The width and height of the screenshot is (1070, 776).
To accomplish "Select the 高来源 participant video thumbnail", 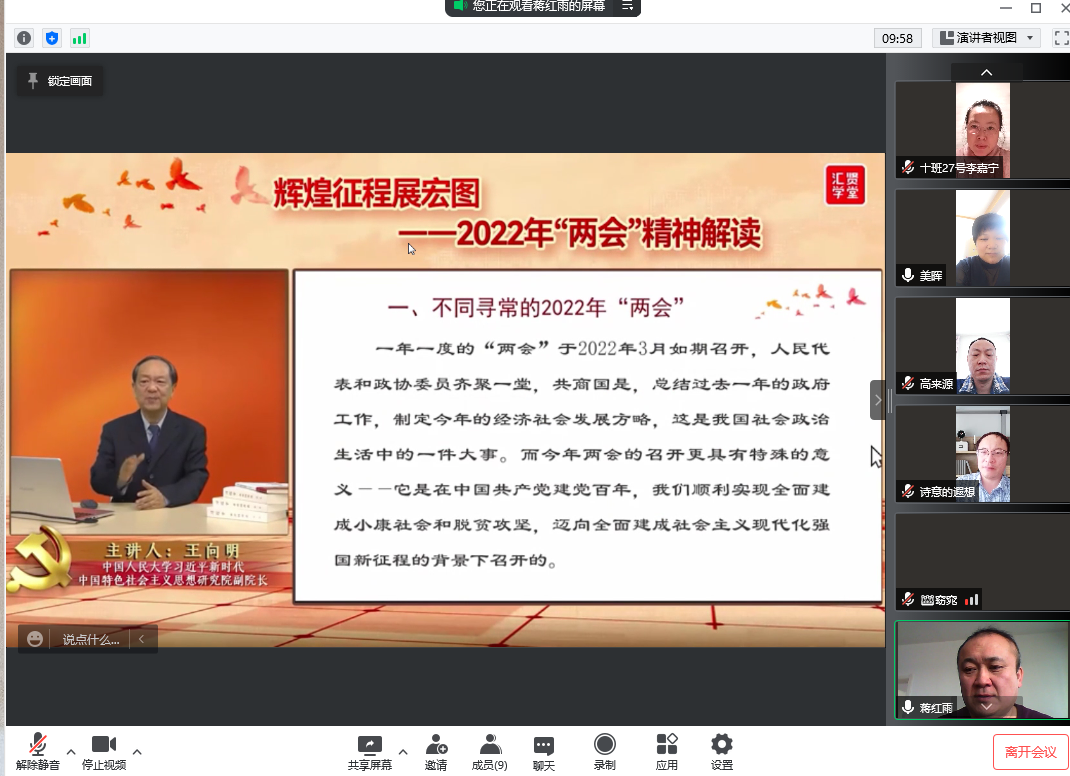I will click(981, 346).
